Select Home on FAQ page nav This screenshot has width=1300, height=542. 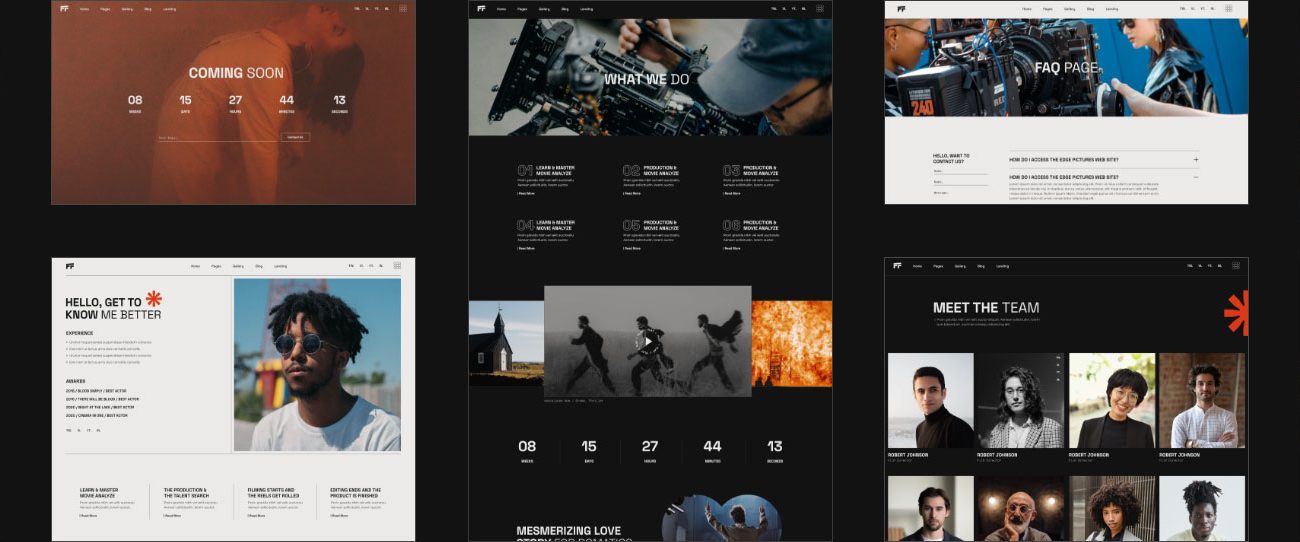tap(1027, 8)
